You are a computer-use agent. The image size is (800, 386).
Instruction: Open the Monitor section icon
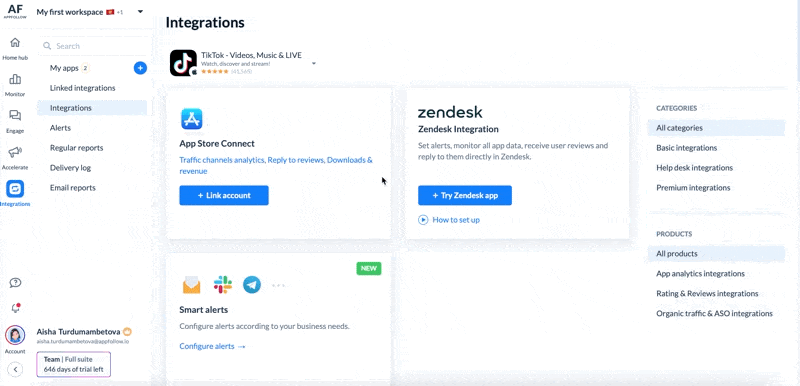point(15,79)
